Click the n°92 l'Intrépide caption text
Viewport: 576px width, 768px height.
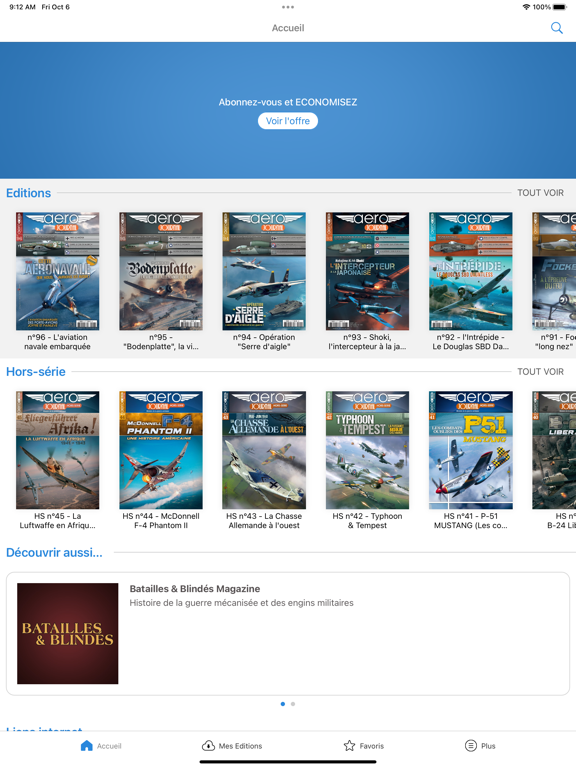click(x=471, y=342)
